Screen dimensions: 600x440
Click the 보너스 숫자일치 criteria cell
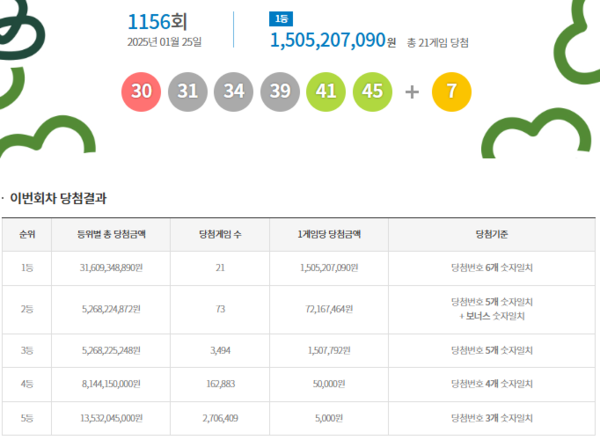[492, 309]
